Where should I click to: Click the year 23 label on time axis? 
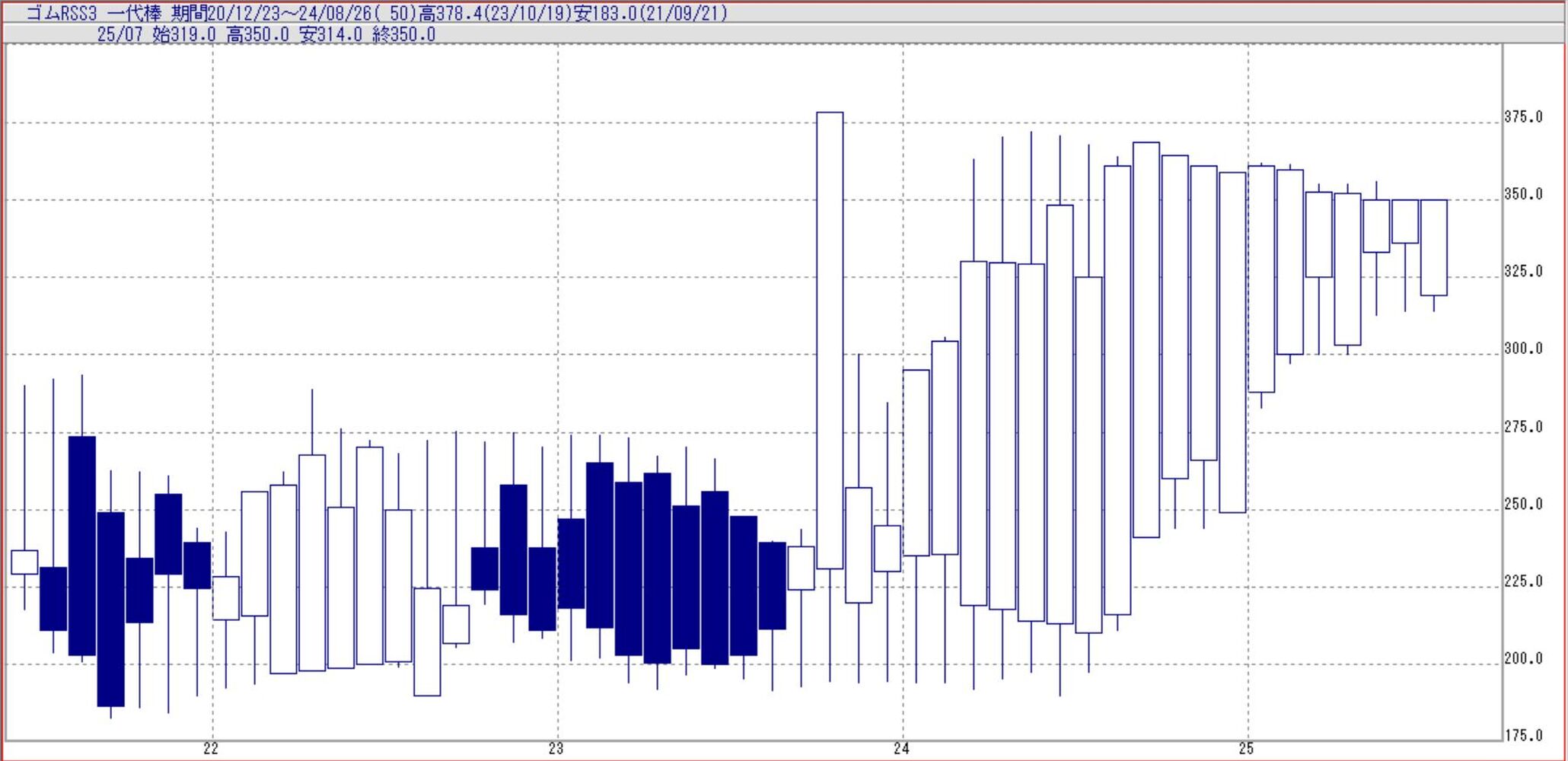(556, 749)
